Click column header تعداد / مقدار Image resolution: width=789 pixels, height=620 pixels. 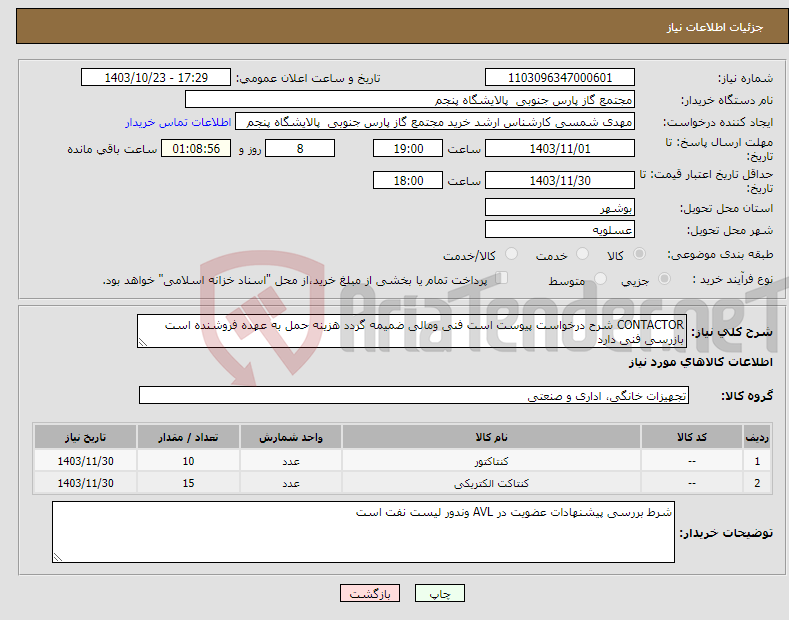click(188, 437)
